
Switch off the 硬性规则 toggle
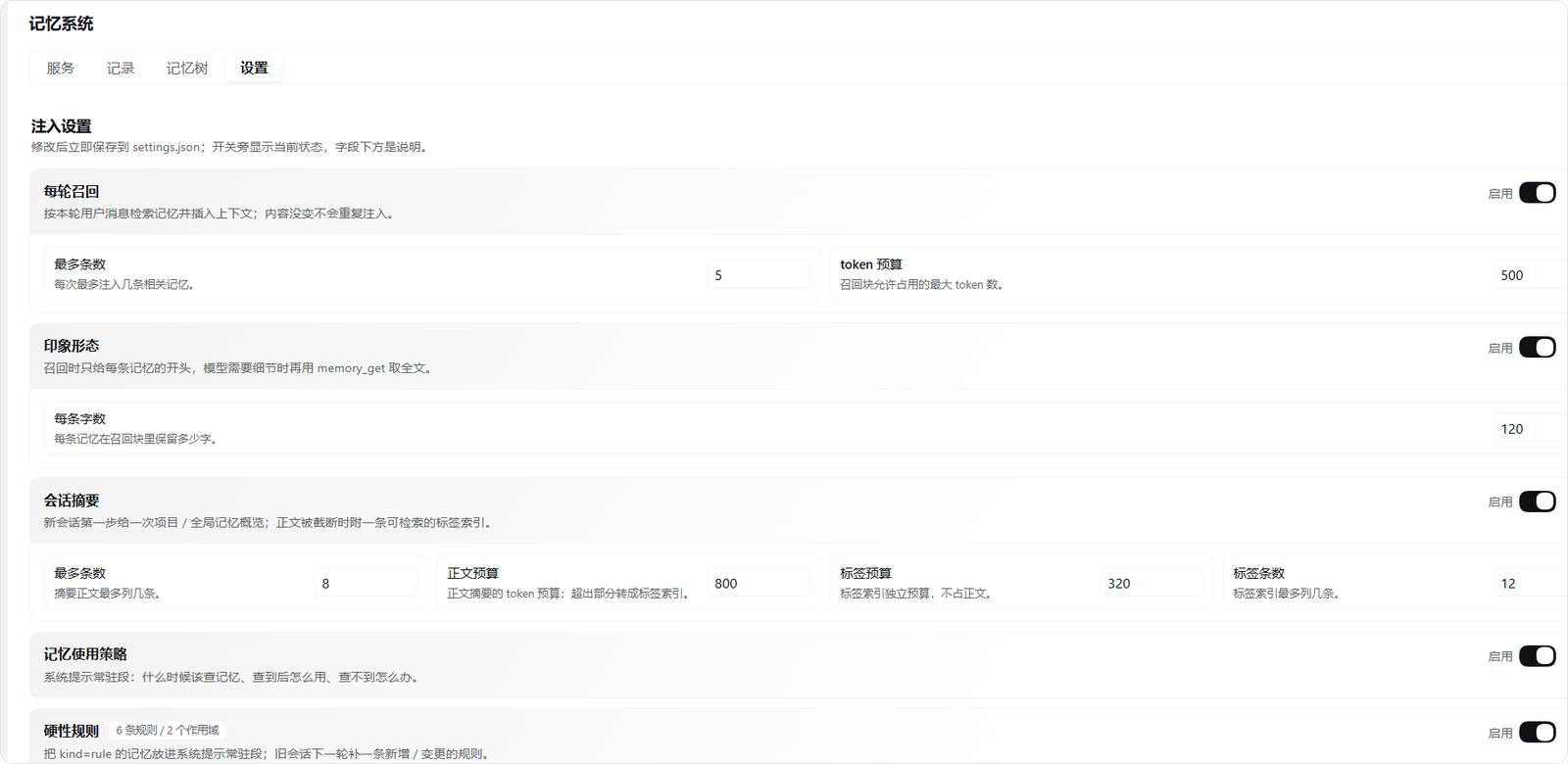(x=1537, y=733)
